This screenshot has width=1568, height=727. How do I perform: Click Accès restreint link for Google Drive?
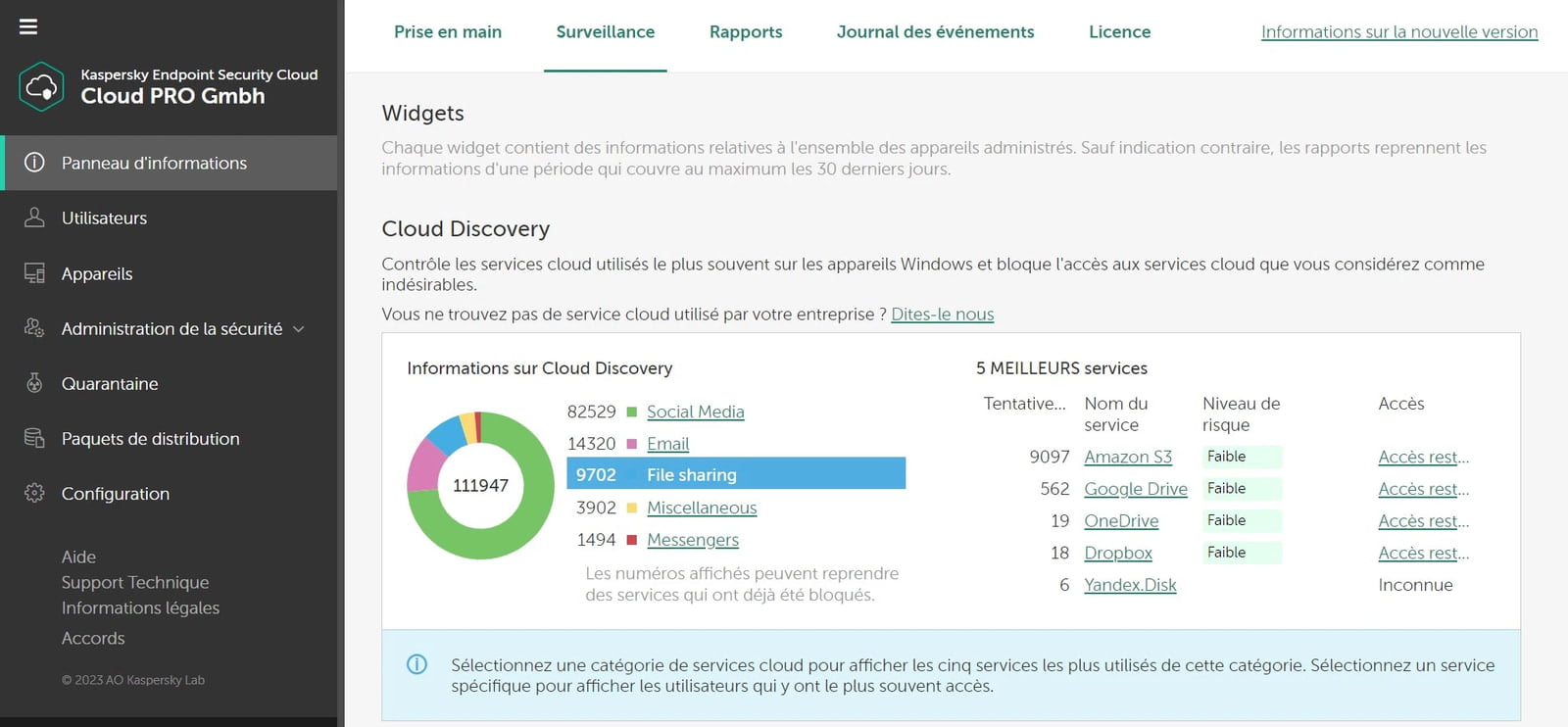point(1423,489)
